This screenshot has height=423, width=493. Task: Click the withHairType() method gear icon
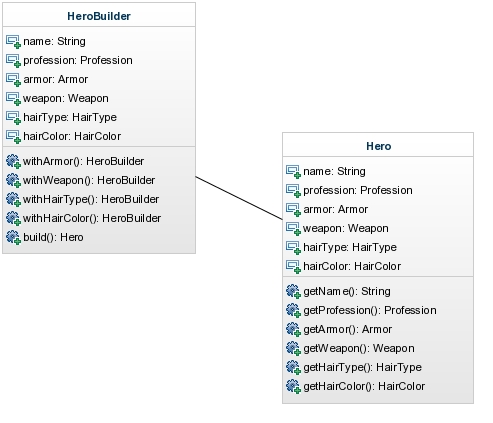(13, 200)
